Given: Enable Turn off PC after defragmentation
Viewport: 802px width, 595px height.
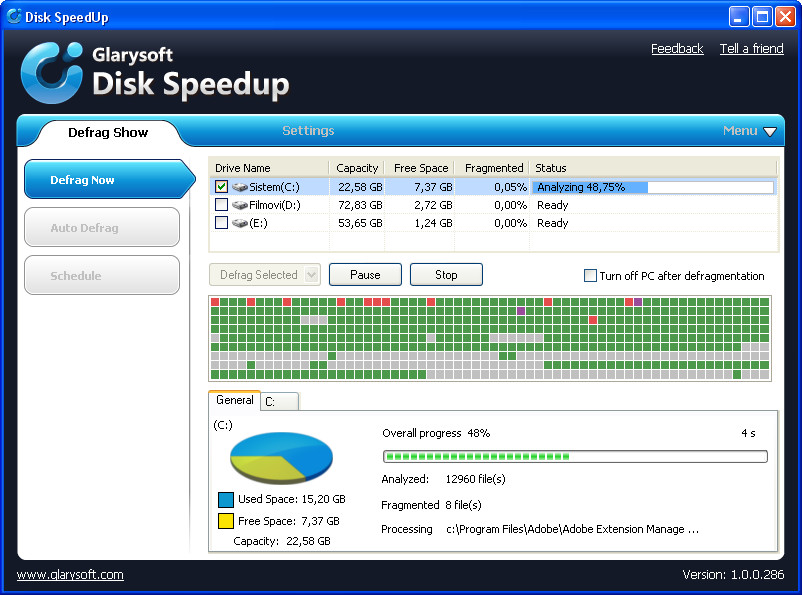Looking at the screenshot, I should tap(590, 276).
